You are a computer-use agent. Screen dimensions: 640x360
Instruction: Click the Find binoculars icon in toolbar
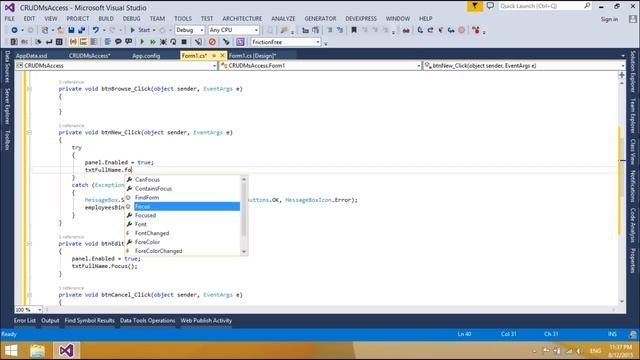click(x=406, y=31)
